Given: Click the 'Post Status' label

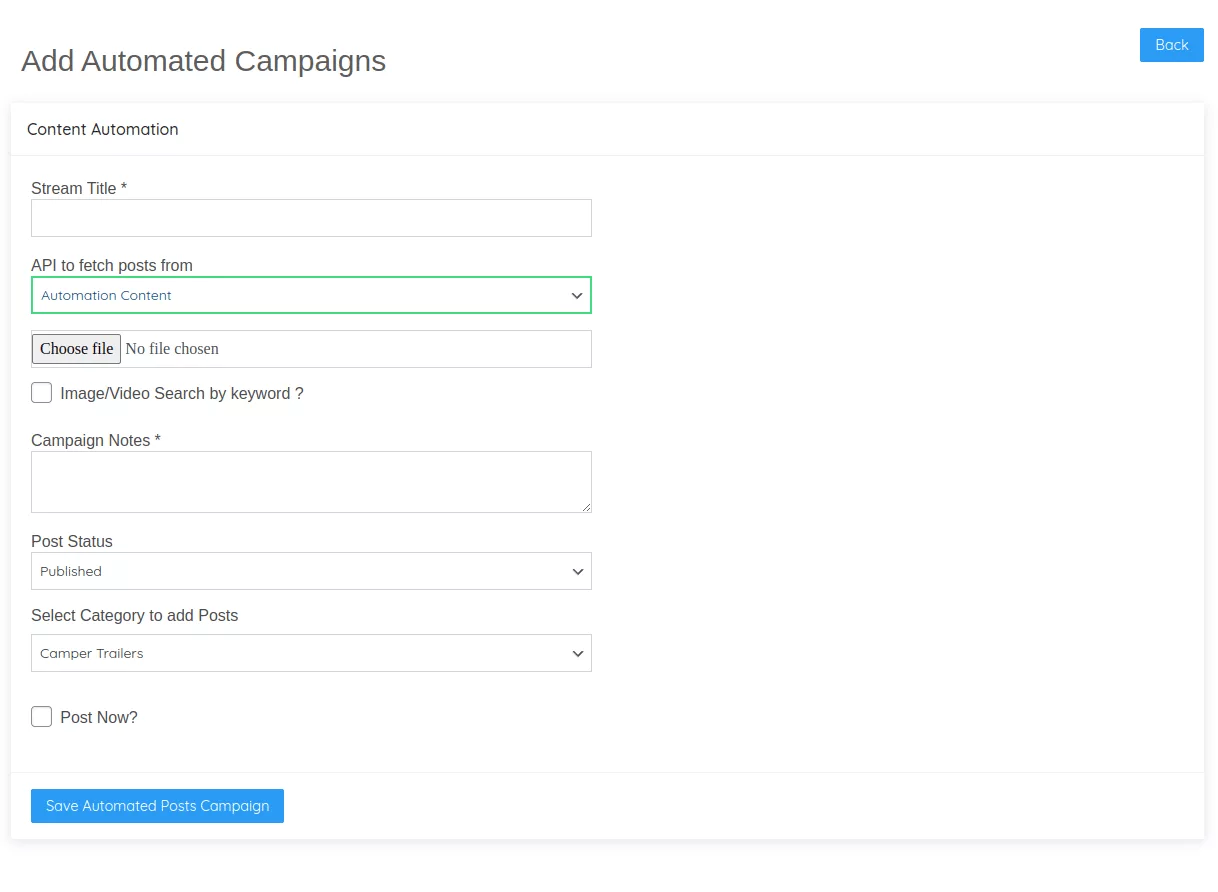Looking at the screenshot, I should tap(72, 541).
